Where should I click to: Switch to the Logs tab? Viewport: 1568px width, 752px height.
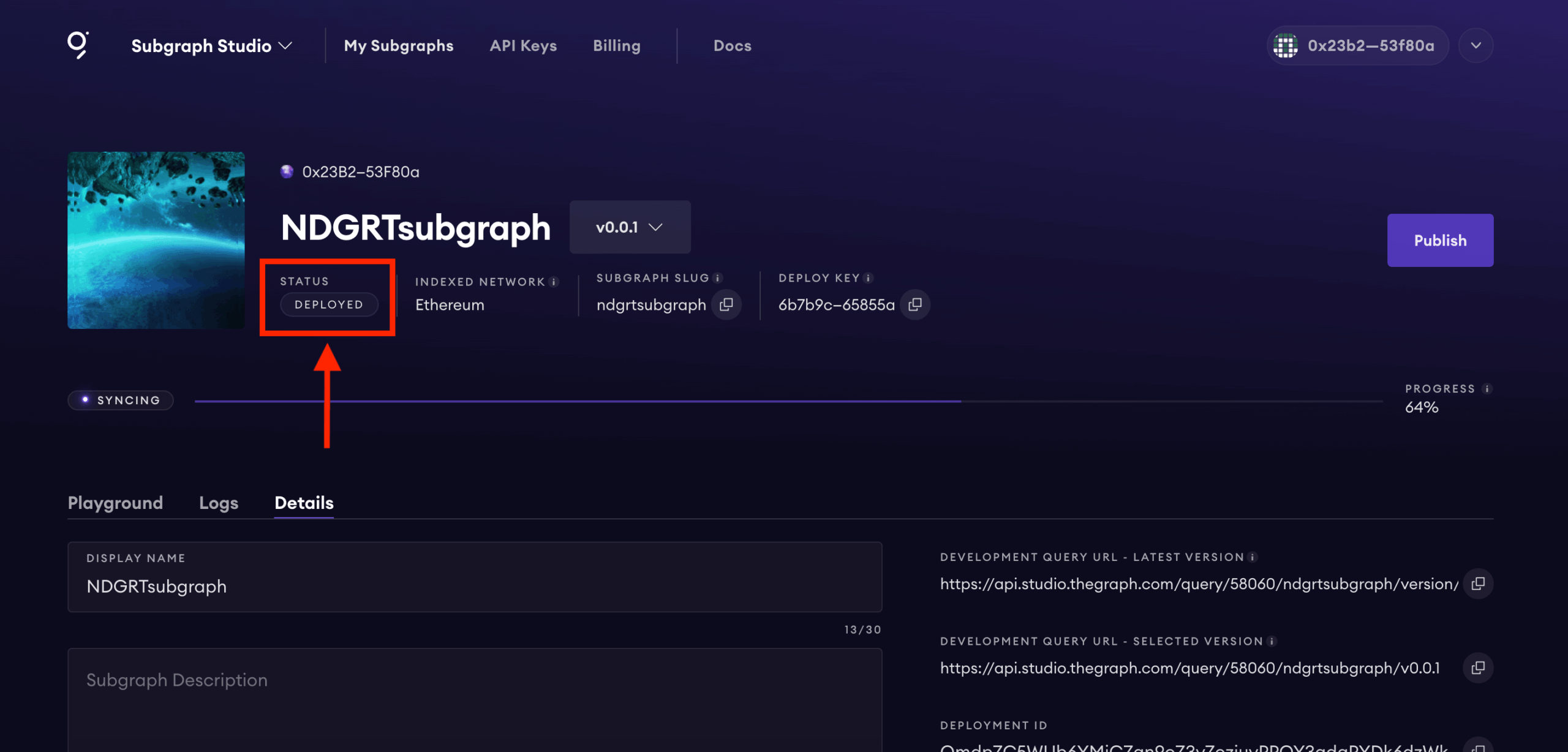coord(219,503)
